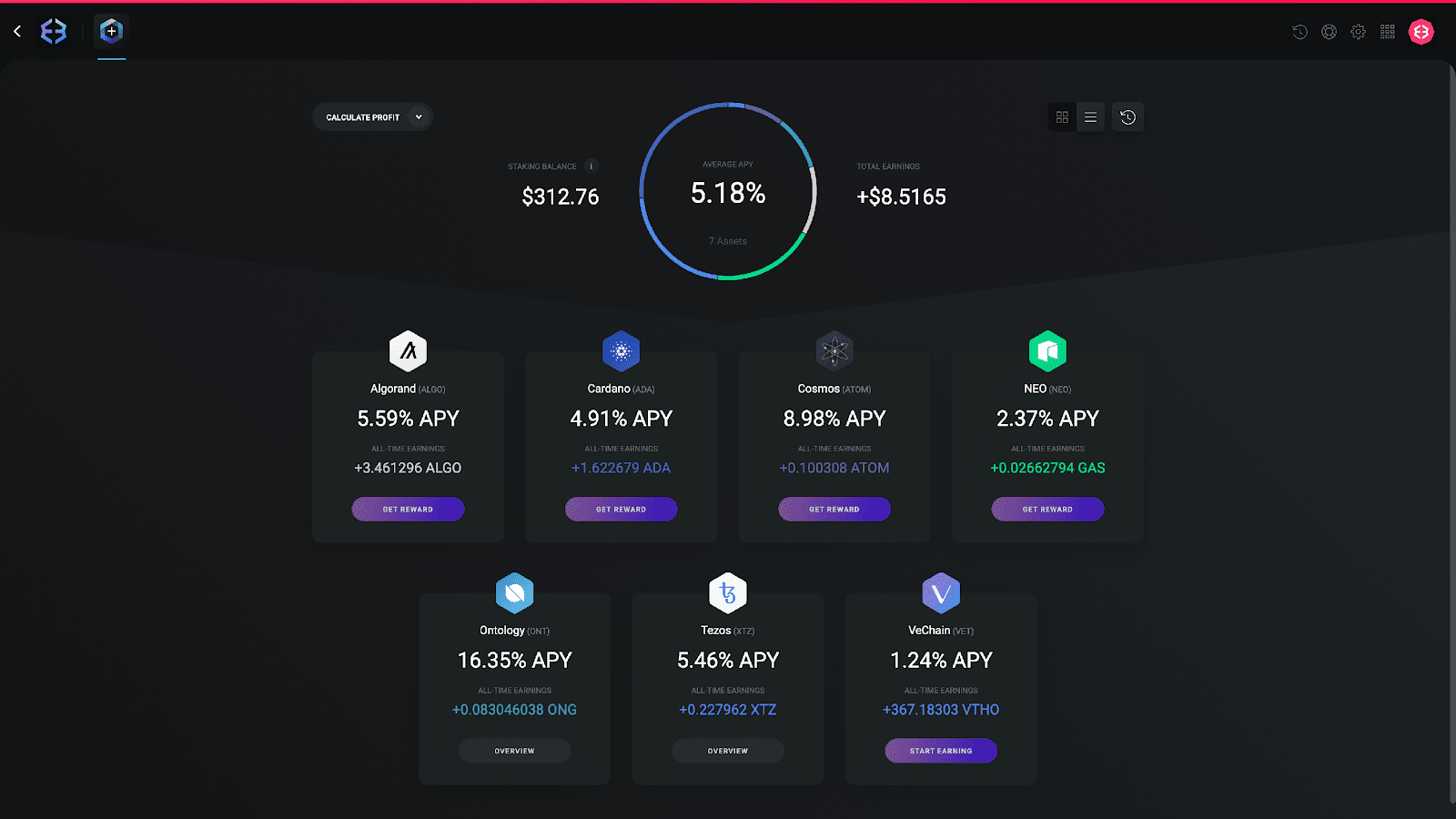Click NEO 2.37% APY text
The width and height of the screenshot is (1456, 819).
coord(1047,419)
